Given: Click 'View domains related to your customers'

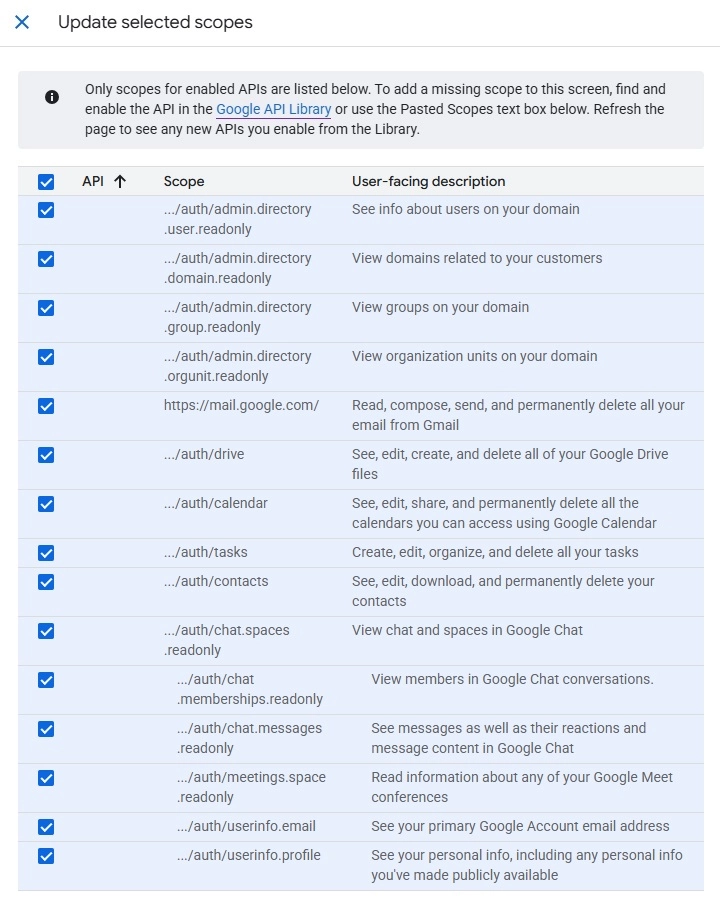Looking at the screenshot, I should (x=477, y=258).
